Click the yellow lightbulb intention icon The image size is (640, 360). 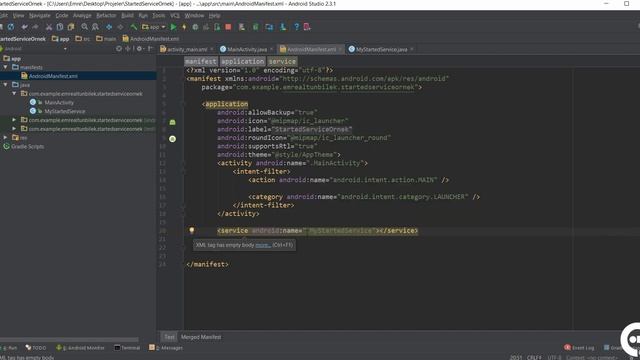point(191,231)
